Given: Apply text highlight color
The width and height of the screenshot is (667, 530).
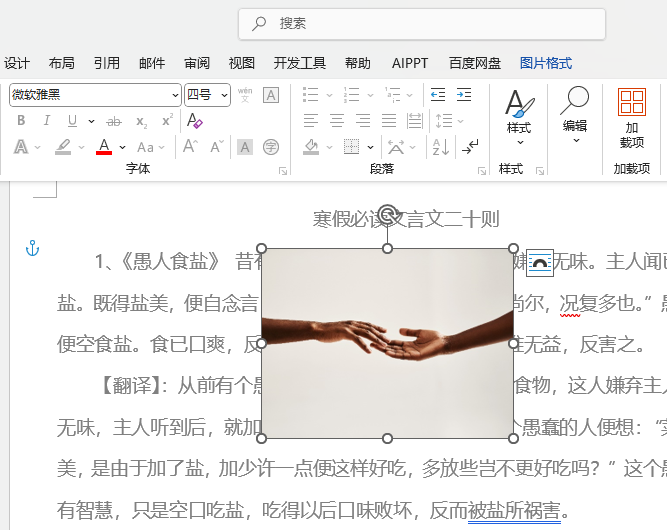Looking at the screenshot, I should point(63,147).
